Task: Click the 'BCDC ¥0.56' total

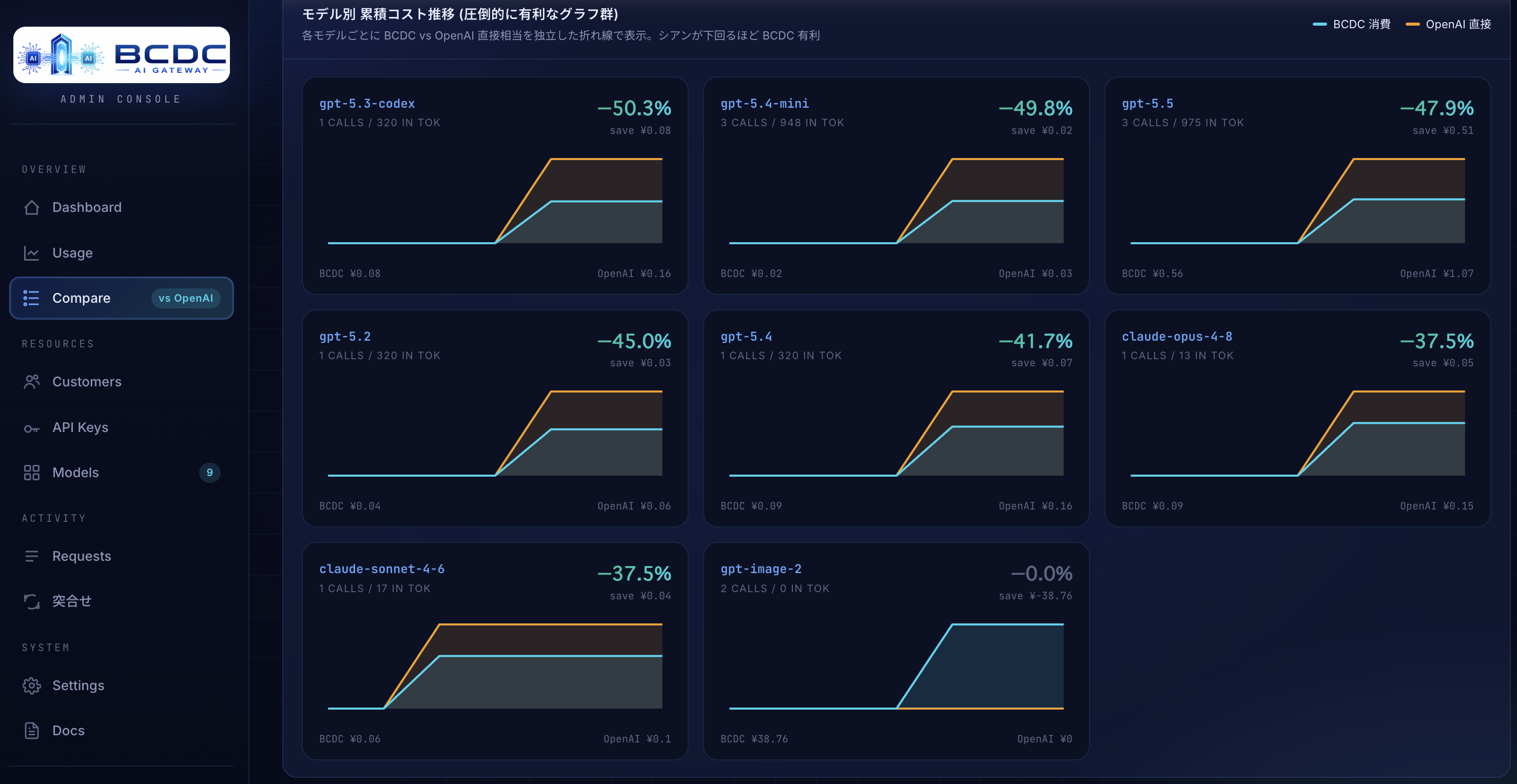Action: 1152,273
